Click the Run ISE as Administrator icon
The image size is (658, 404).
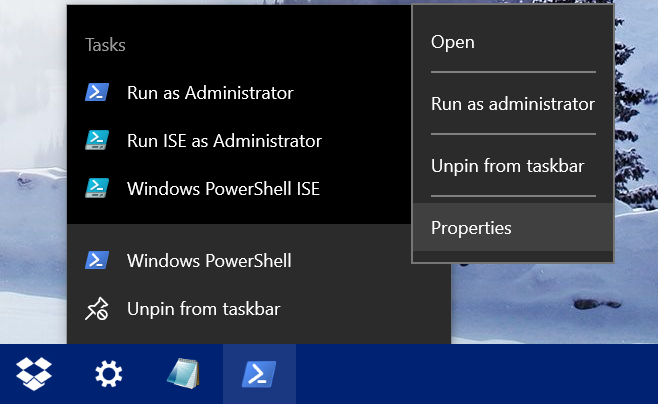coord(97,140)
